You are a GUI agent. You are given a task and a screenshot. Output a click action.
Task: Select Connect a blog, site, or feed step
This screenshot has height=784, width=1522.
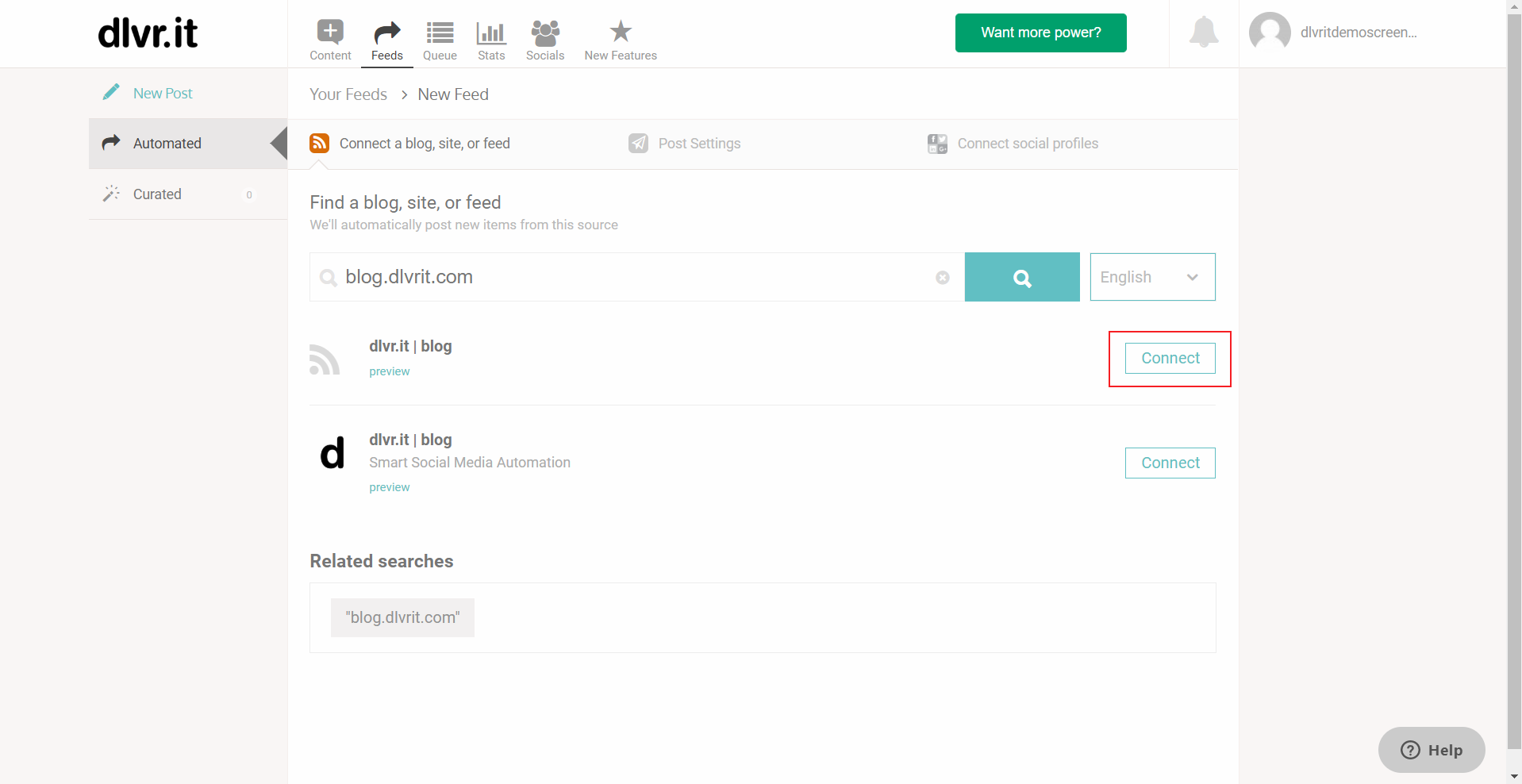coord(409,144)
